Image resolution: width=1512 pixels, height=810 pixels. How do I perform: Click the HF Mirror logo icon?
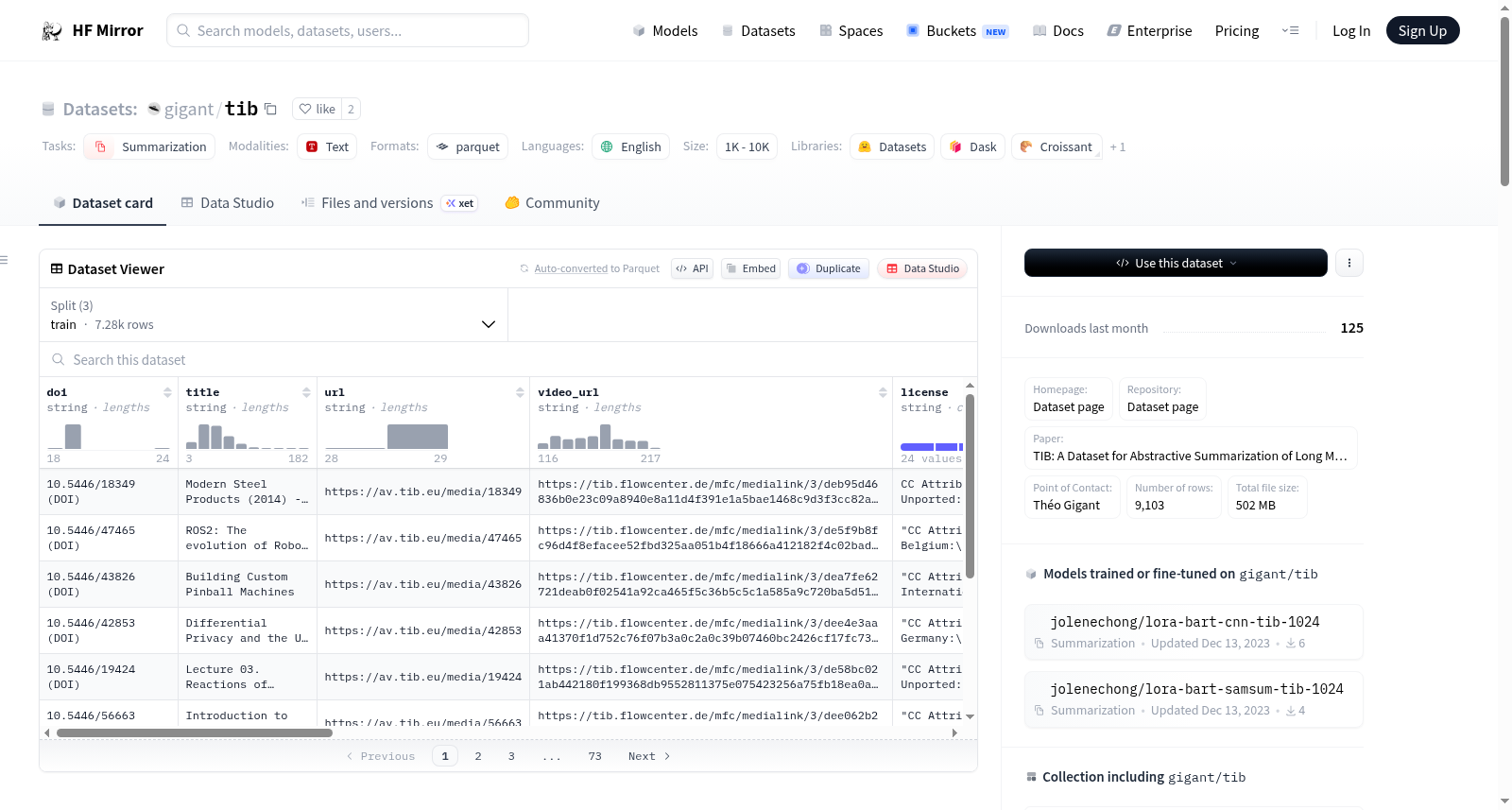(52, 31)
